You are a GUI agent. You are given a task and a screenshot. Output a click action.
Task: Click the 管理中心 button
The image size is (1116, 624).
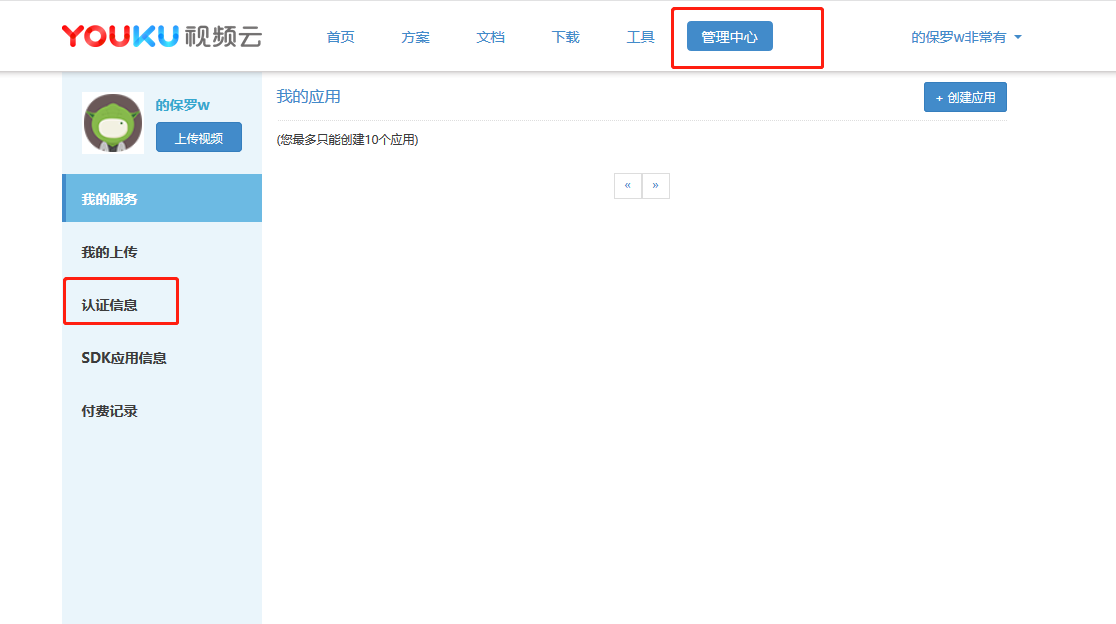pyautogui.click(x=729, y=37)
